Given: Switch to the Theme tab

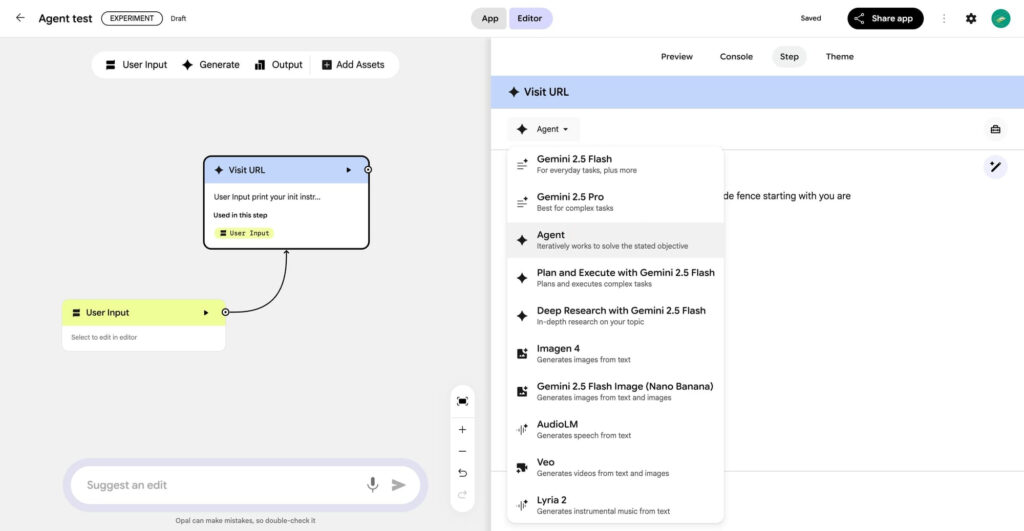Looking at the screenshot, I should (839, 57).
